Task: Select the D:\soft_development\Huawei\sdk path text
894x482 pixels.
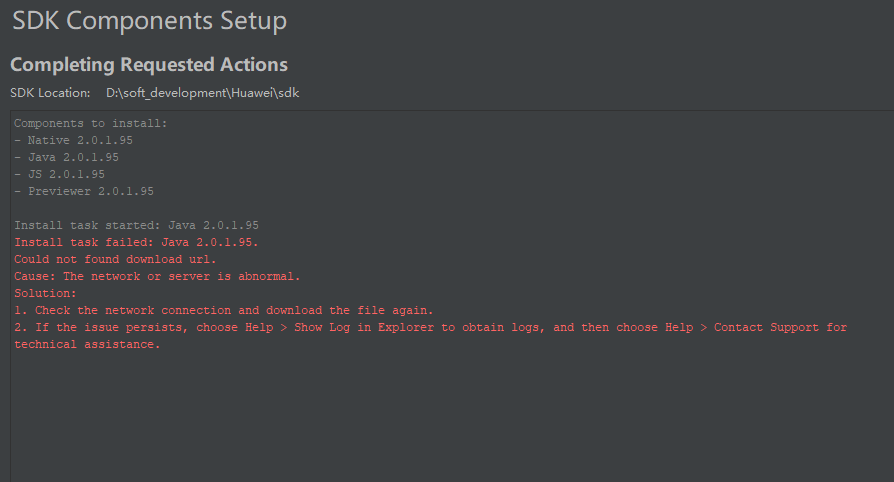Action: [x=202, y=93]
